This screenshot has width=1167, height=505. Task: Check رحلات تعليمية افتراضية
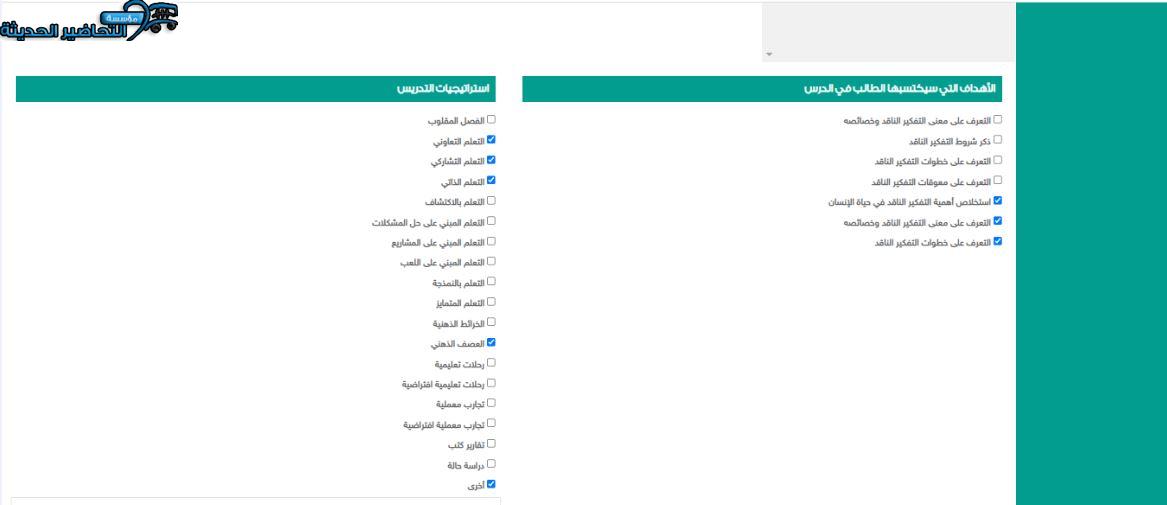[491, 383]
